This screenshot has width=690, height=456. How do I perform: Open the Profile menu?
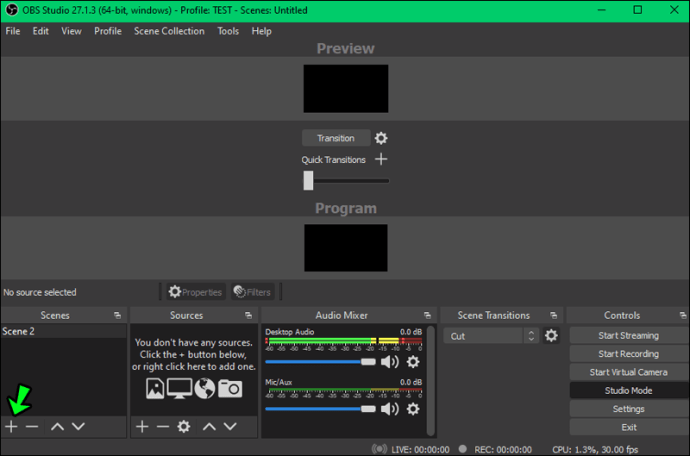coord(108,31)
